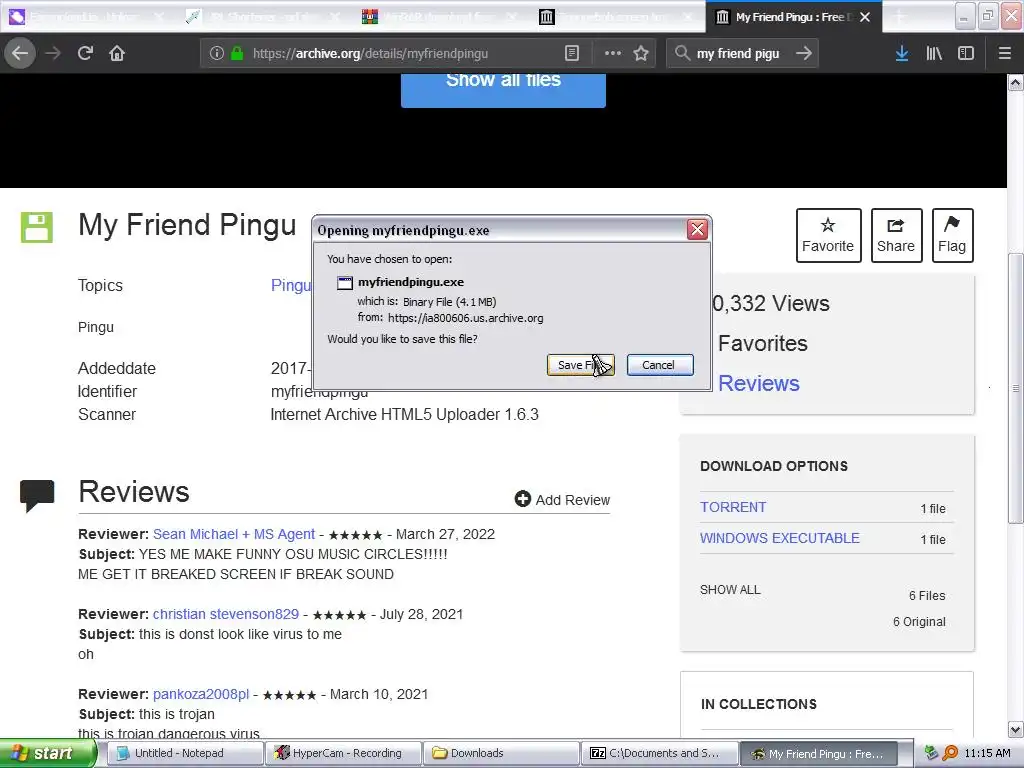This screenshot has width=1024, height=768.
Task: Open reviewer christian stevenson829 profile
Action: [x=226, y=614]
